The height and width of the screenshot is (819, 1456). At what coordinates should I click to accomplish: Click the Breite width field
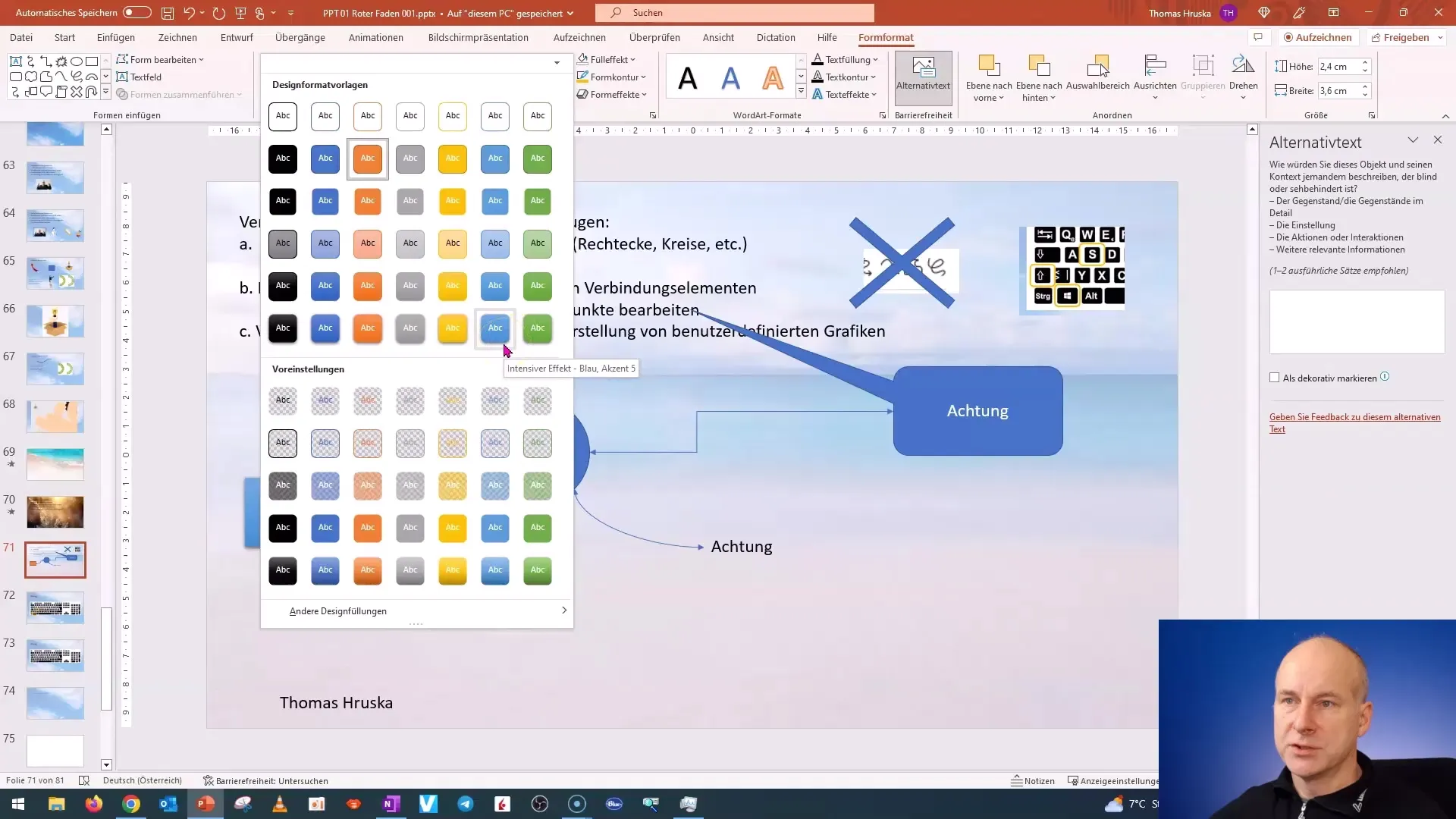(x=1338, y=91)
